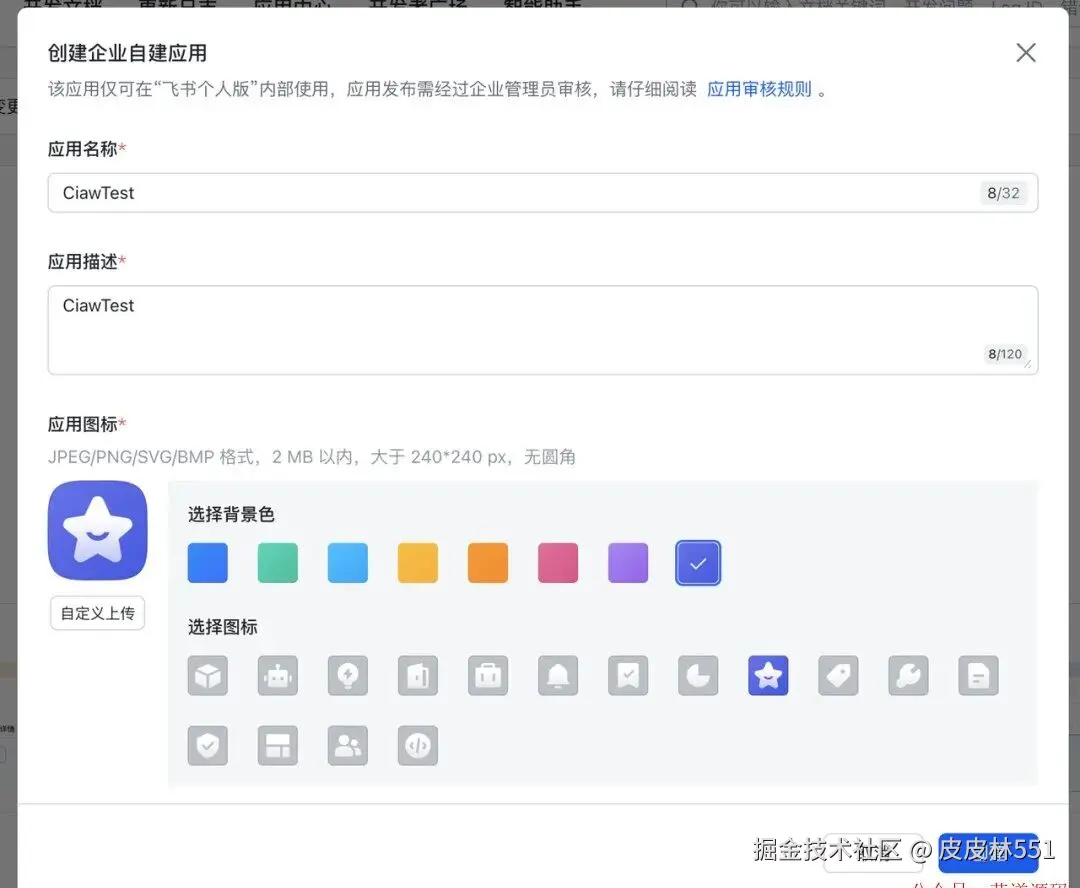Select the people group icon
This screenshot has height=888, width=1080.
click(348, 745)
